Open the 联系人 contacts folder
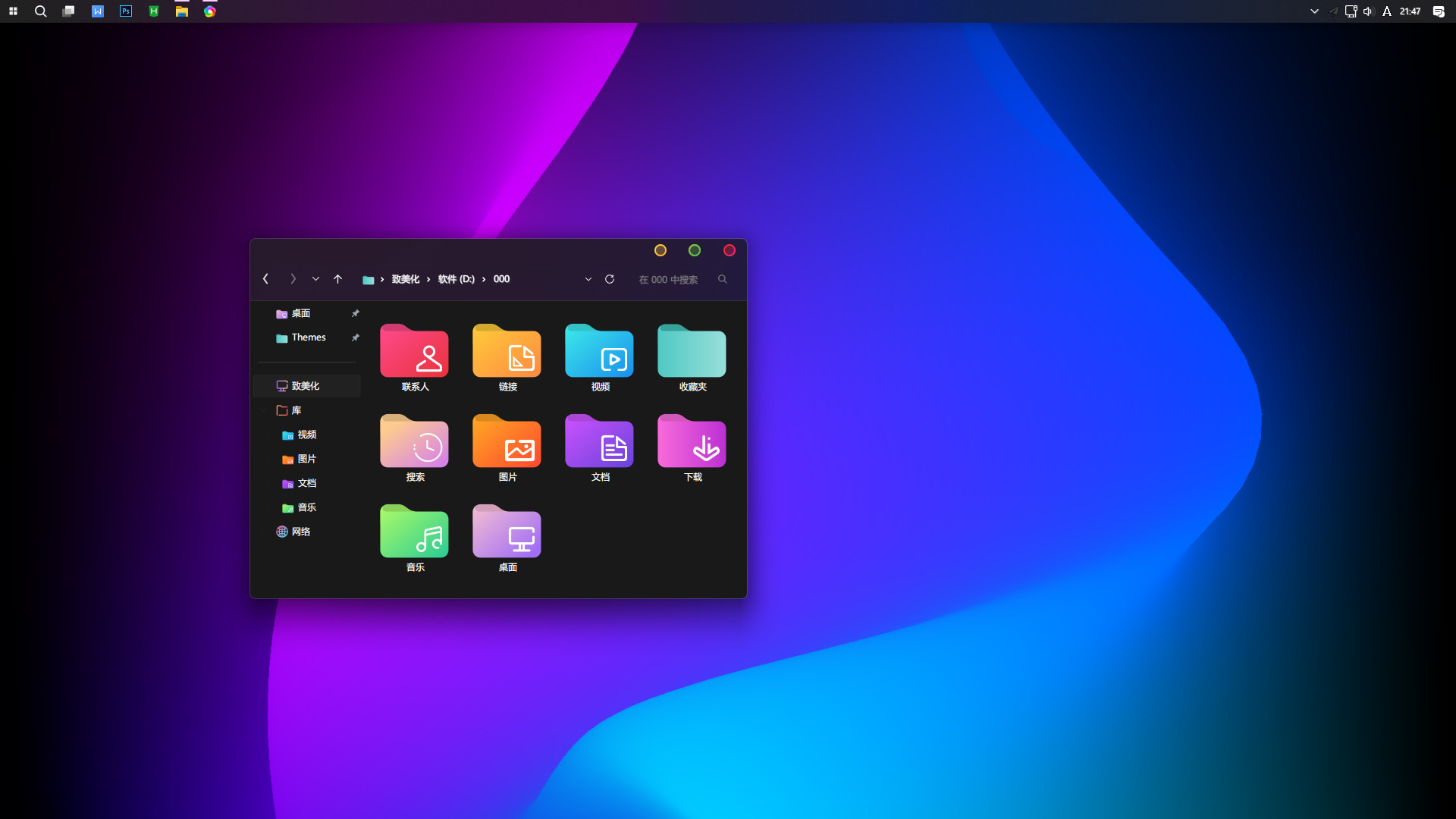This screenshot has width=1456, height=819. [x=414, y=353]
